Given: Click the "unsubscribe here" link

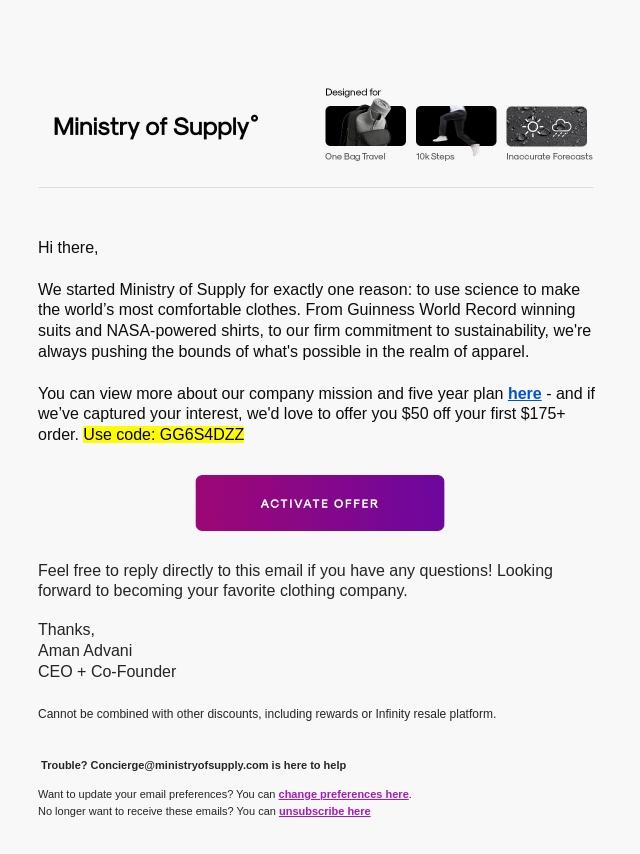Looking at the screenshot, I should tap(324, 812).
